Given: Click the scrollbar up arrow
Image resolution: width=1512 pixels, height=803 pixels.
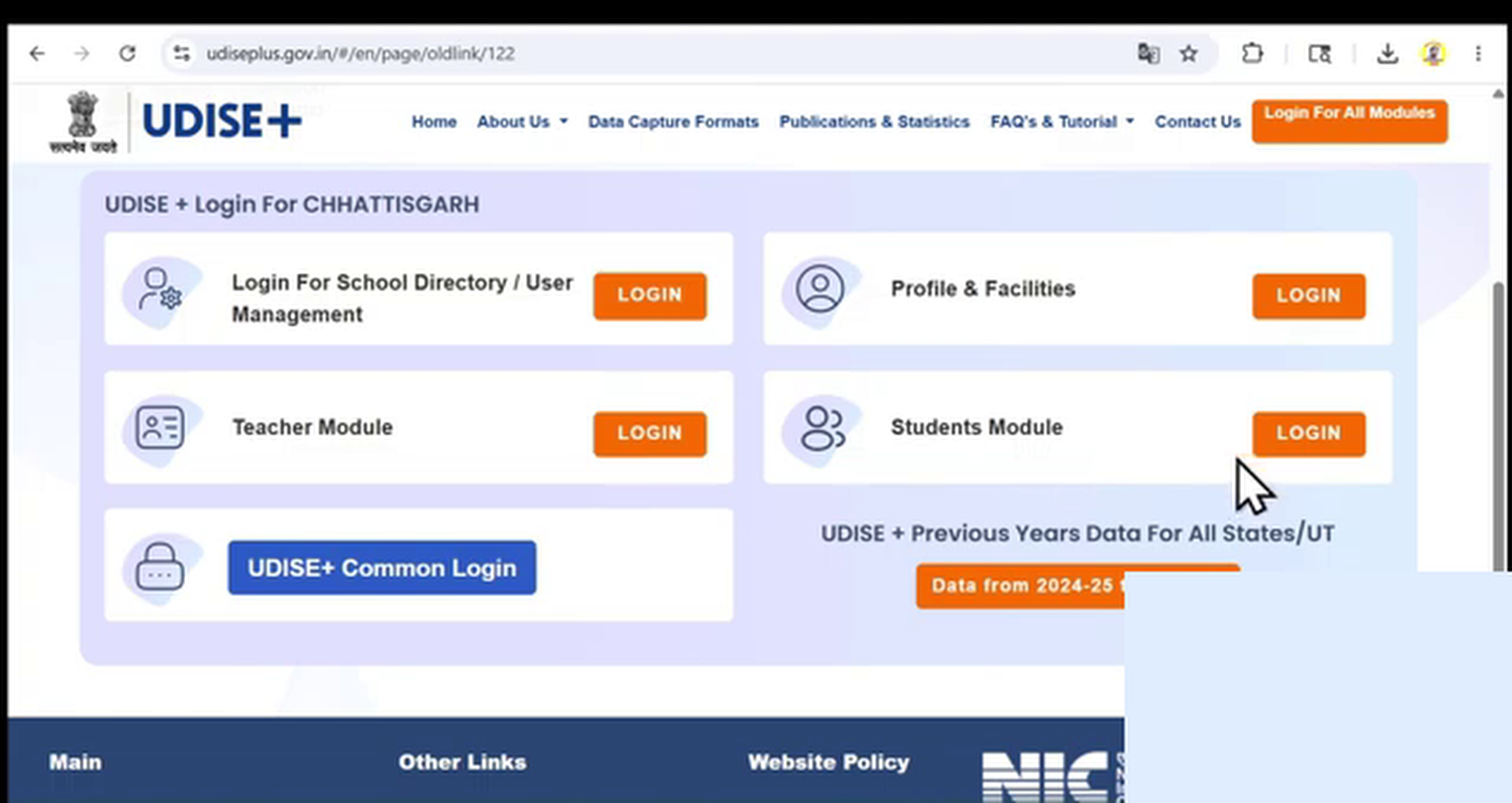Looking at the screenshot, I should (1498, 94).
